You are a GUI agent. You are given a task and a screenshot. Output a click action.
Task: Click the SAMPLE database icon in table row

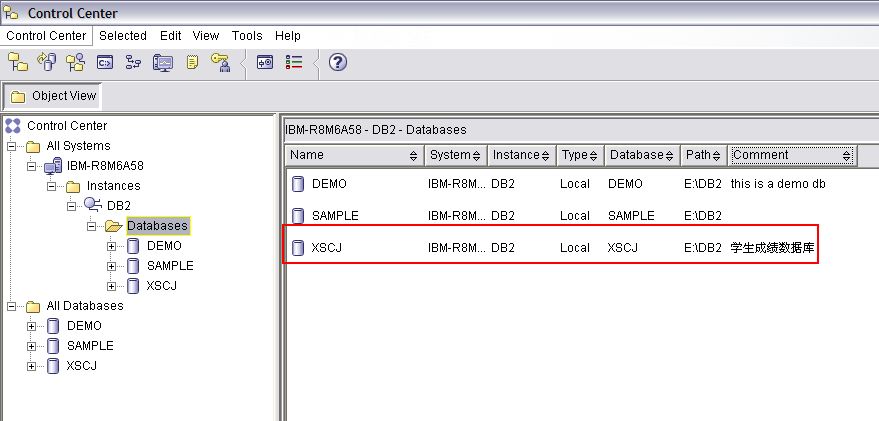tap(298, 216)
